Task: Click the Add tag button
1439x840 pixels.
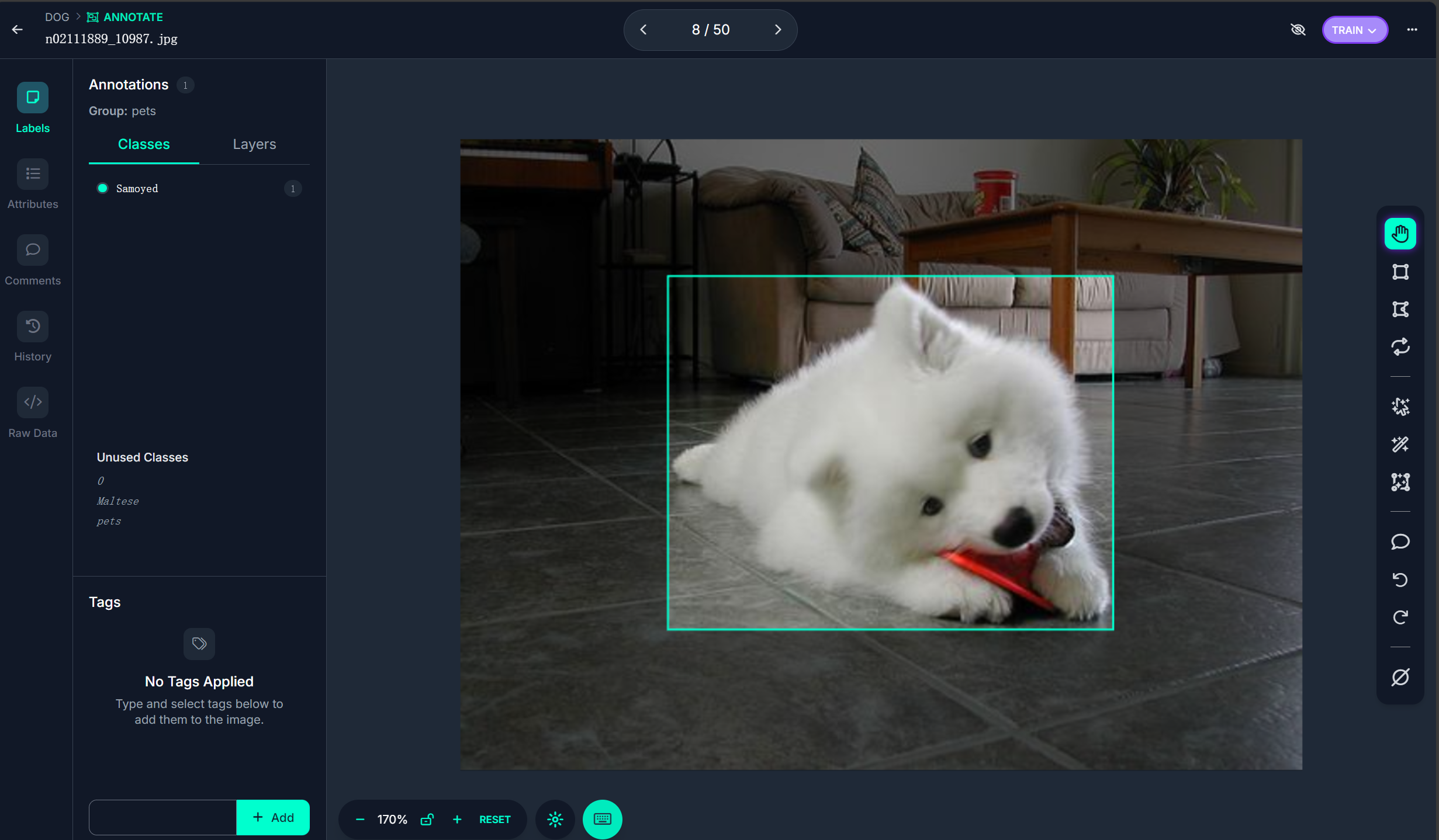Action: pos(273,817)
